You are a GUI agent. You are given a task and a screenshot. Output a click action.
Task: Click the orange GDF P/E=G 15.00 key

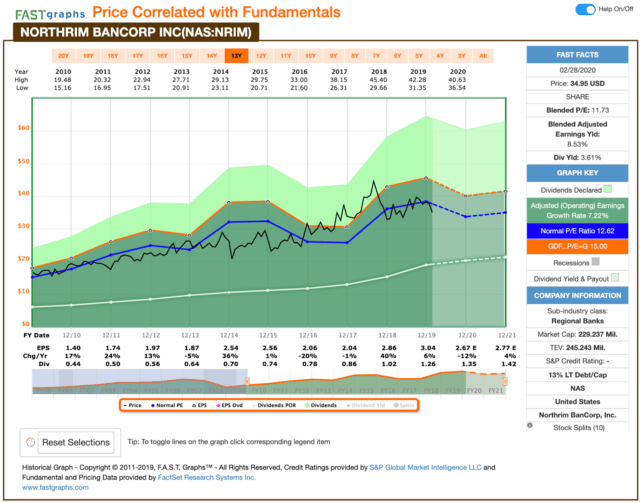[x=577, y=247]
